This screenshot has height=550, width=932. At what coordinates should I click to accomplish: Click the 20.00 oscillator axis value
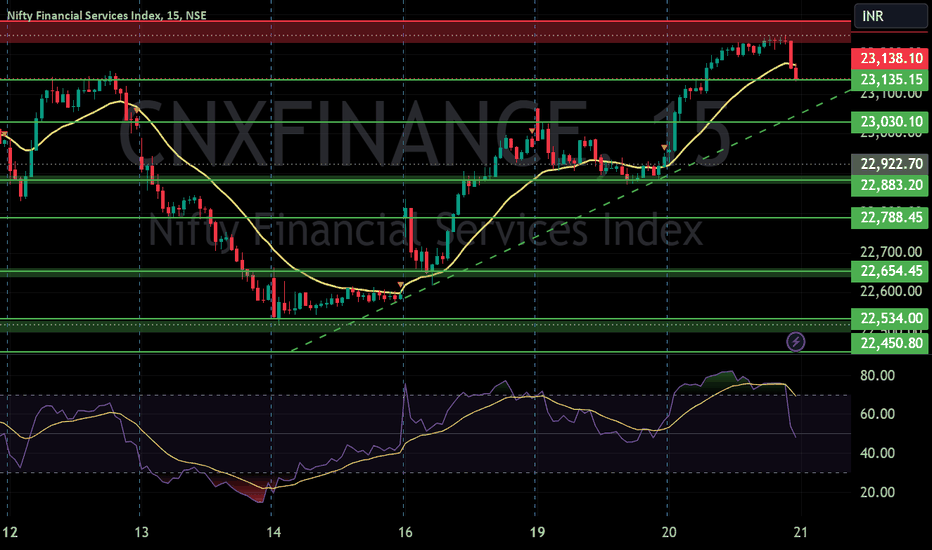pos(877,492)
